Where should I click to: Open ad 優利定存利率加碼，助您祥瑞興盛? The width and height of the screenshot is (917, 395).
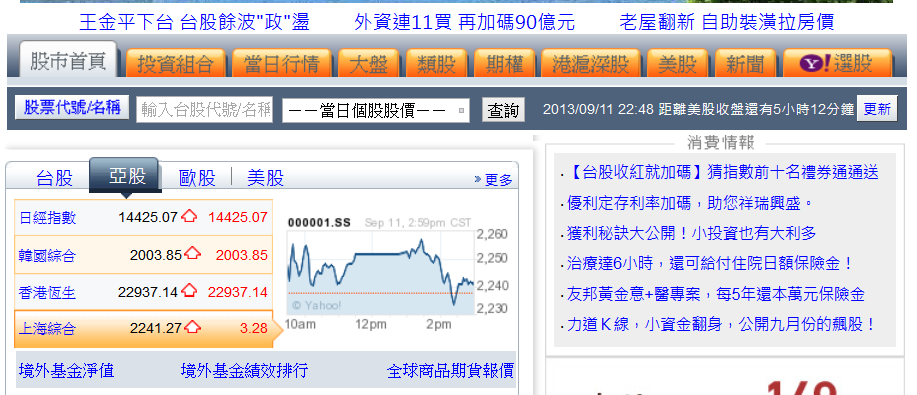tap(690, 203)
